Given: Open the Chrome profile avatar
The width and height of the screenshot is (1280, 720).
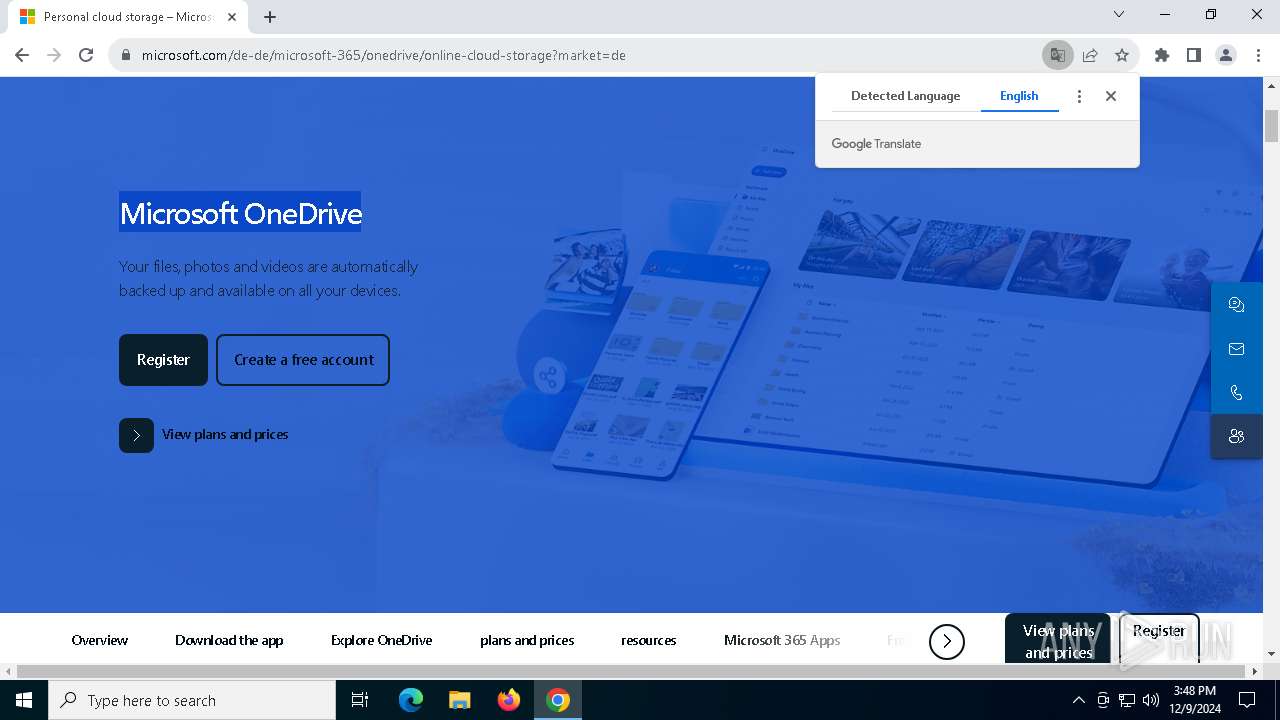Looking at the screenshot, I should click(x=1226, y=55).
